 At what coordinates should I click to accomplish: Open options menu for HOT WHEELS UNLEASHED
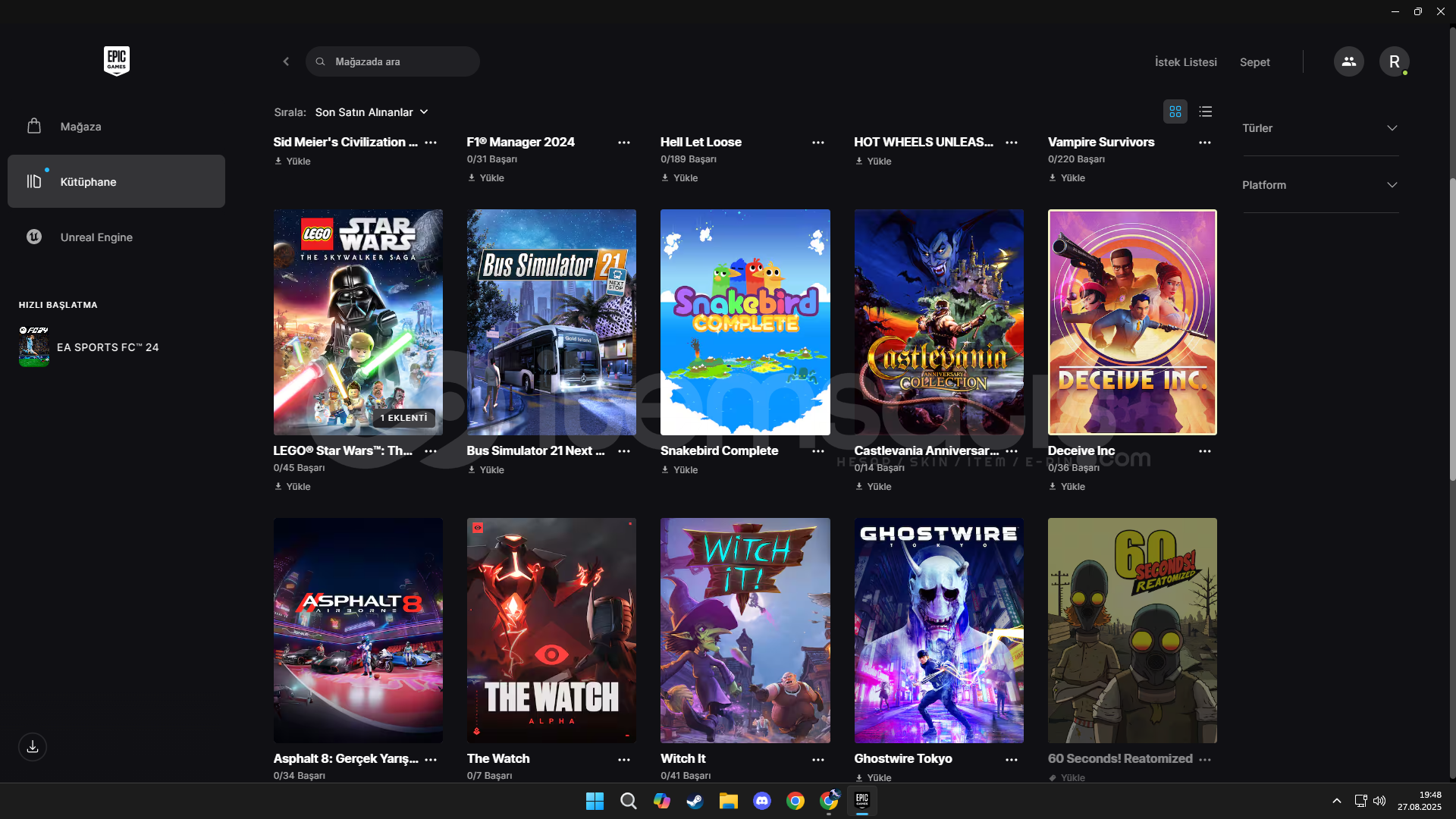click(1012, 143)
